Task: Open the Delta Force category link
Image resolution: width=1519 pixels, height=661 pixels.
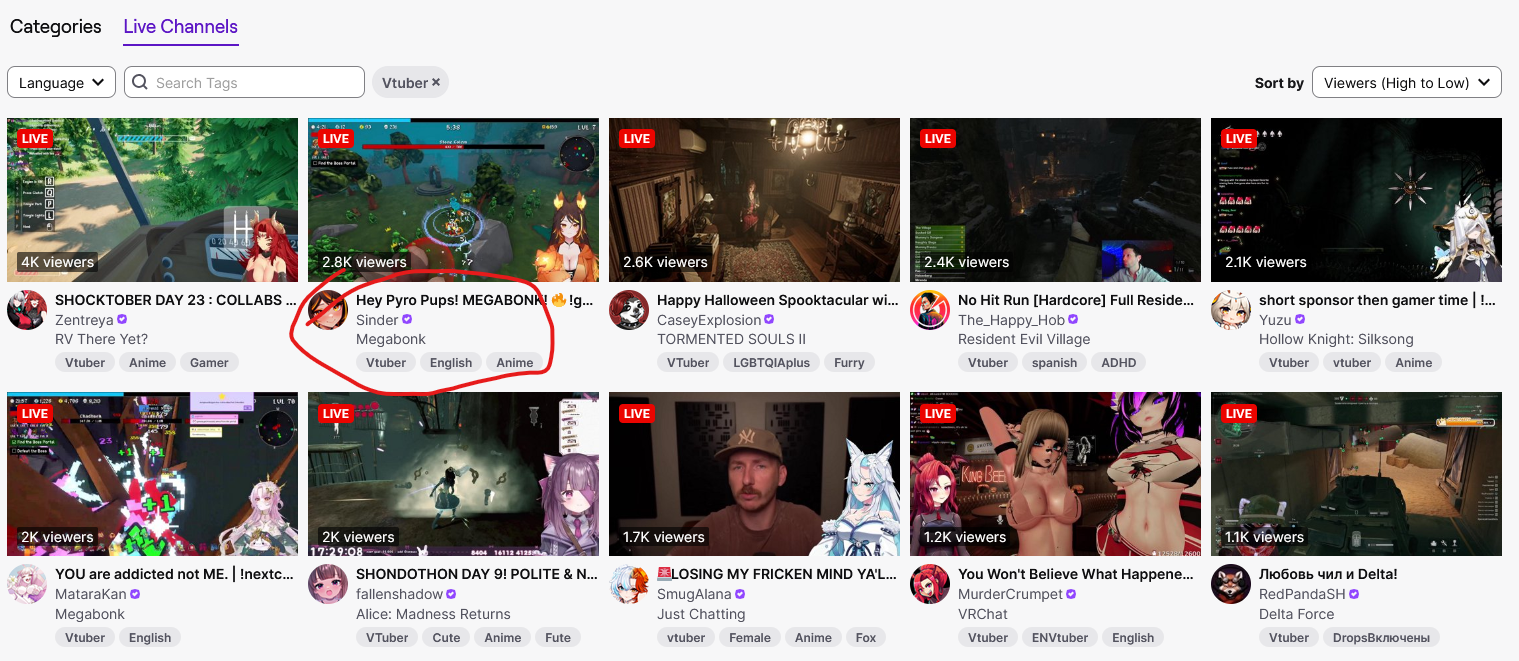Action: [1297, 613]
